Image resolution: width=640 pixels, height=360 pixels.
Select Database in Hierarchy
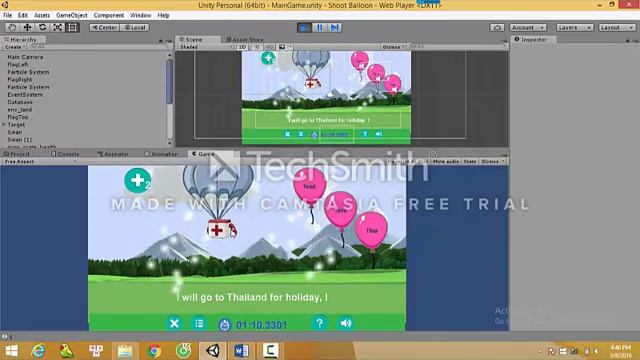[x=20, y=102]
